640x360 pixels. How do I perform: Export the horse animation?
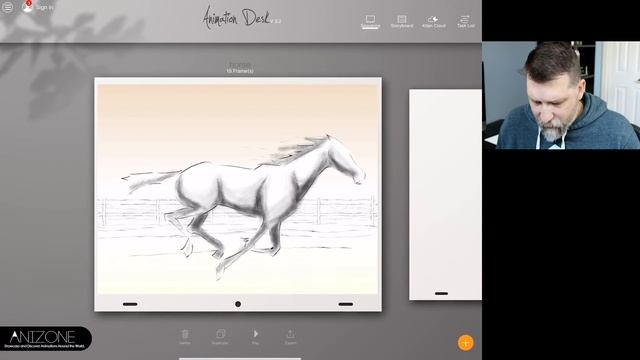tap(291, 337)
